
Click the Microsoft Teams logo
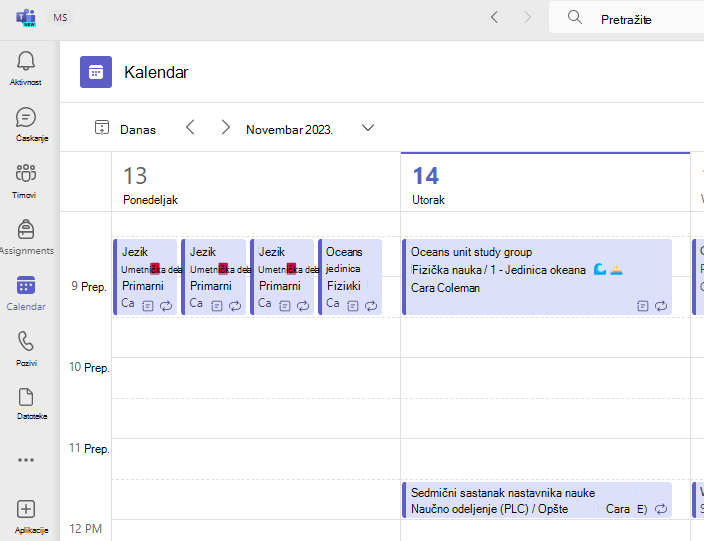(26, 18)
